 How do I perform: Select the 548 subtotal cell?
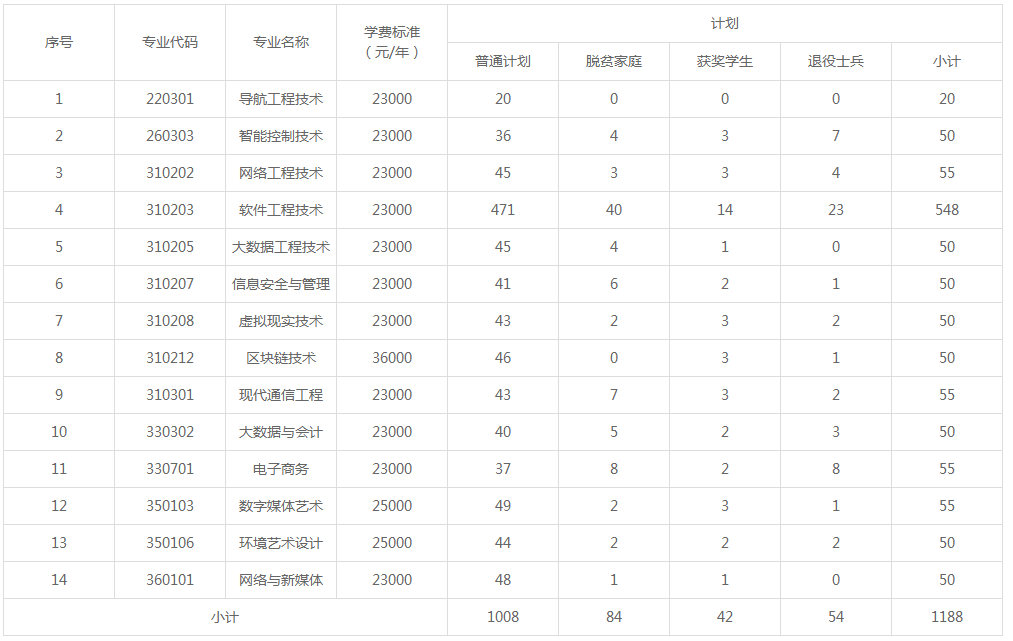(947, 210)
